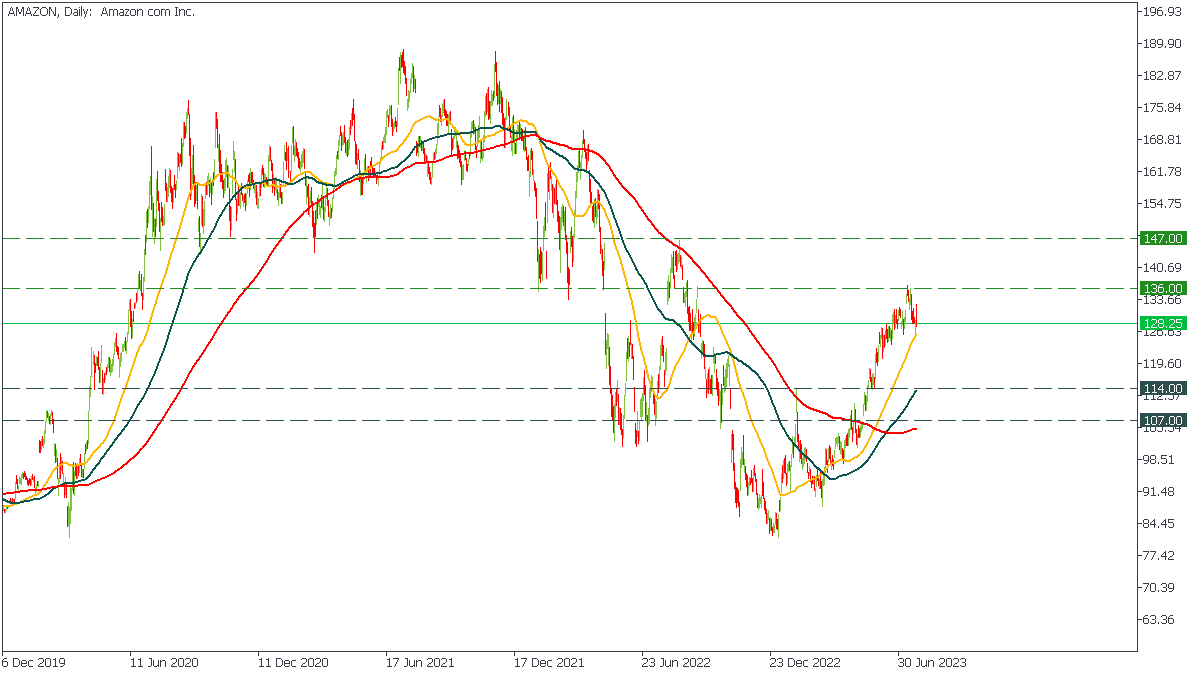Click the 17 Jun 2021 date label
The height and width of the screenshot is (675, 1200).
[x=421, y=662]
